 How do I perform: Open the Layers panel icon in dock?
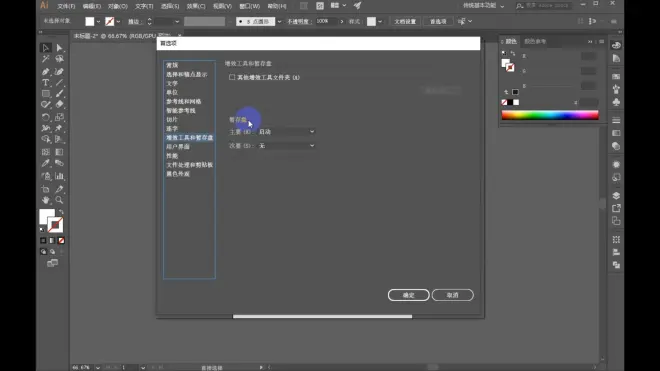click(x=616, y=195)
